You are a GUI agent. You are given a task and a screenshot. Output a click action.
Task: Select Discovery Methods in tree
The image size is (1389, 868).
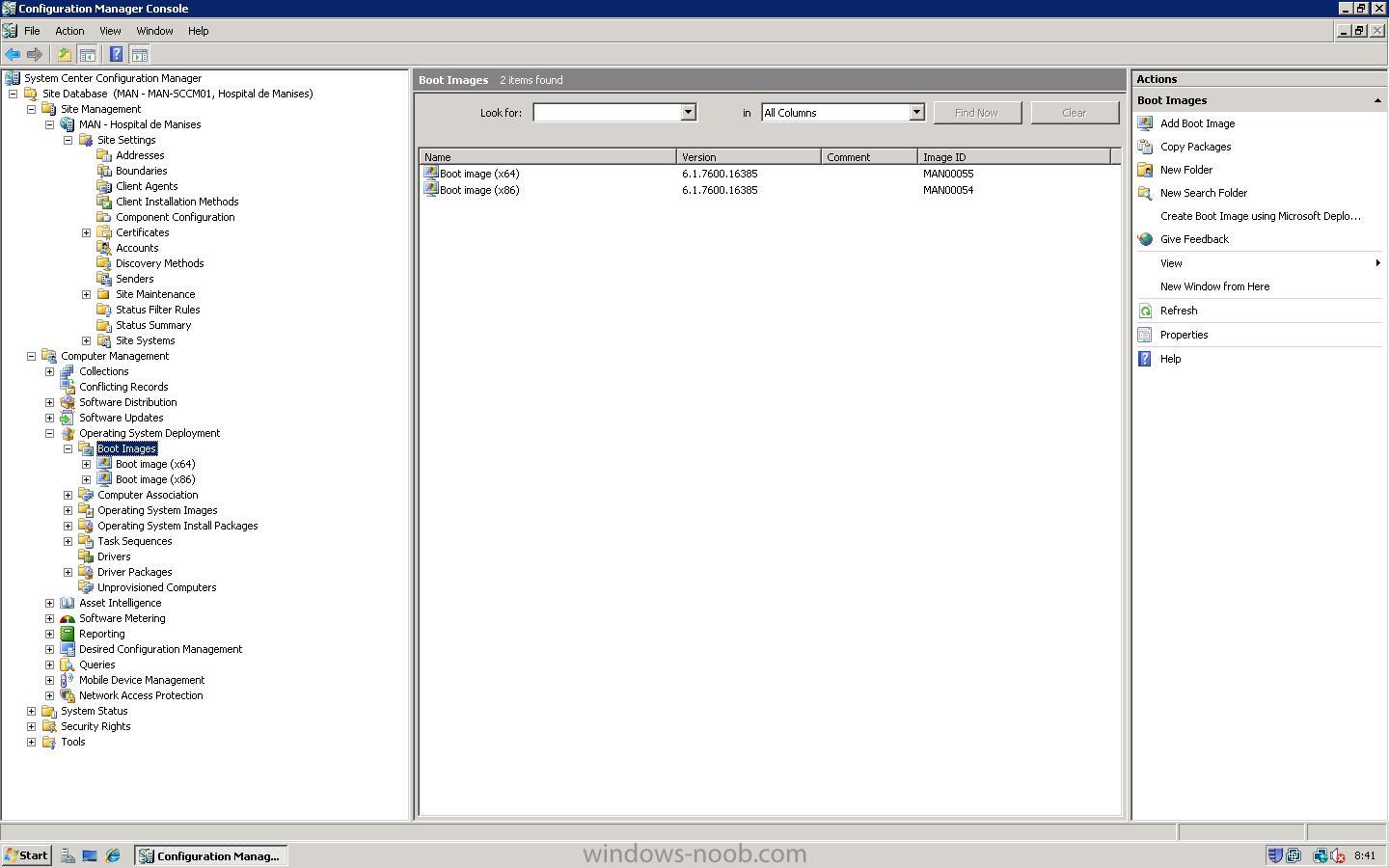click(159, 263)
